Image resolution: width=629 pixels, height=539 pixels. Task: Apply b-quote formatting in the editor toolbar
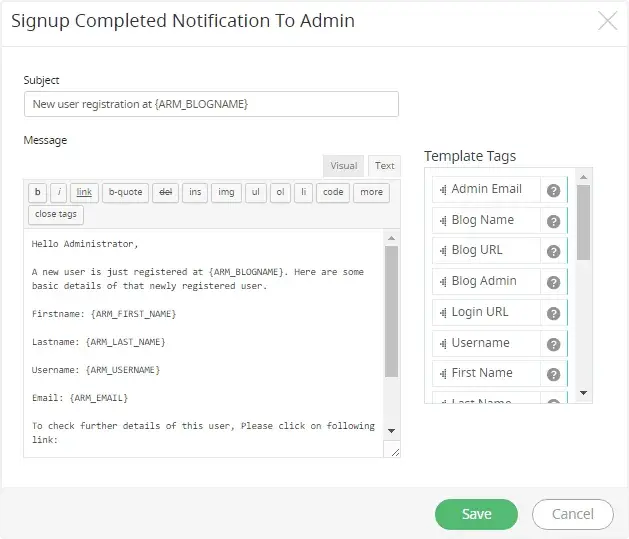click(x=125, y=192)
